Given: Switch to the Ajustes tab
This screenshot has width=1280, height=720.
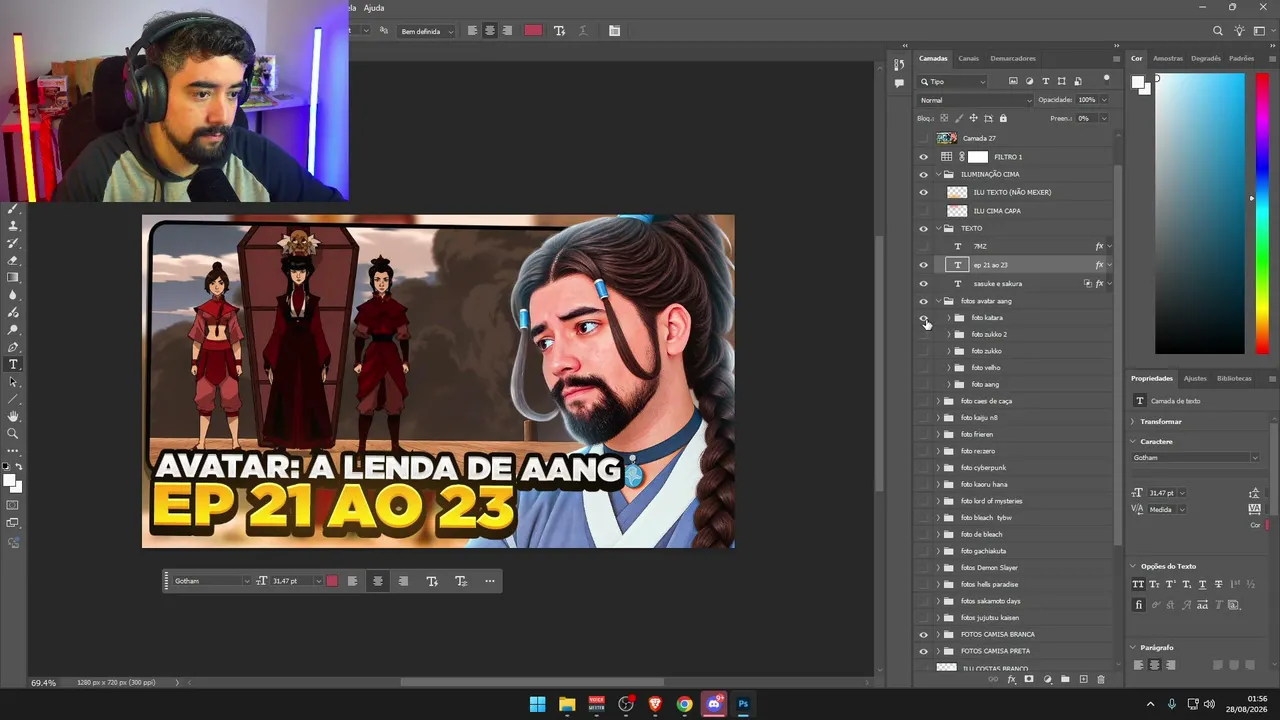Looking at the screenshot, I should pos(1195,379).
